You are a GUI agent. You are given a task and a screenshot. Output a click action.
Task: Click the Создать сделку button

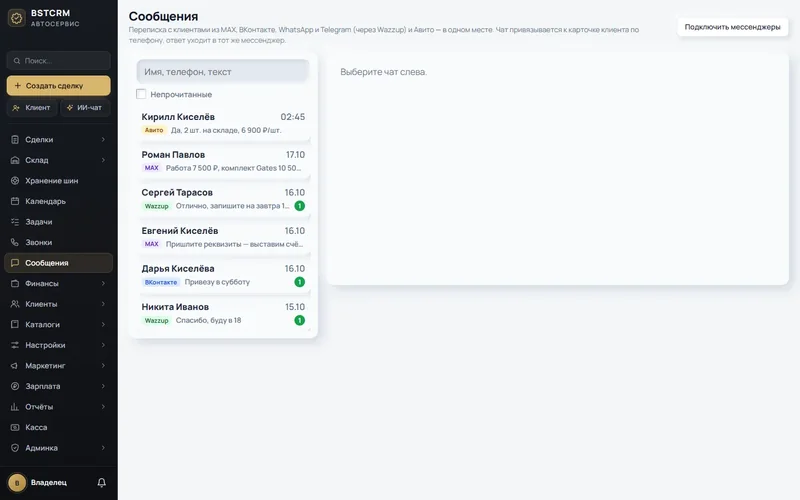59,86
